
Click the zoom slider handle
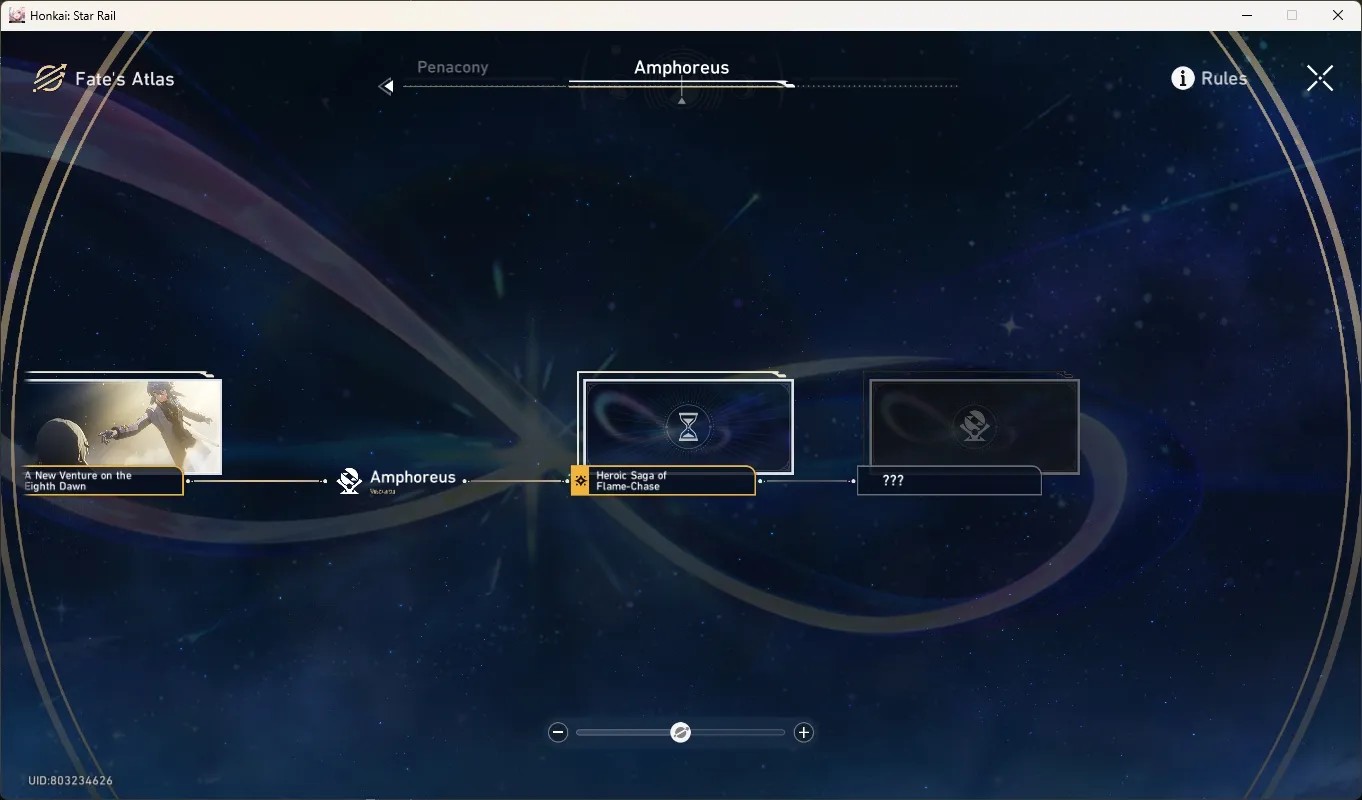point(680,733)
